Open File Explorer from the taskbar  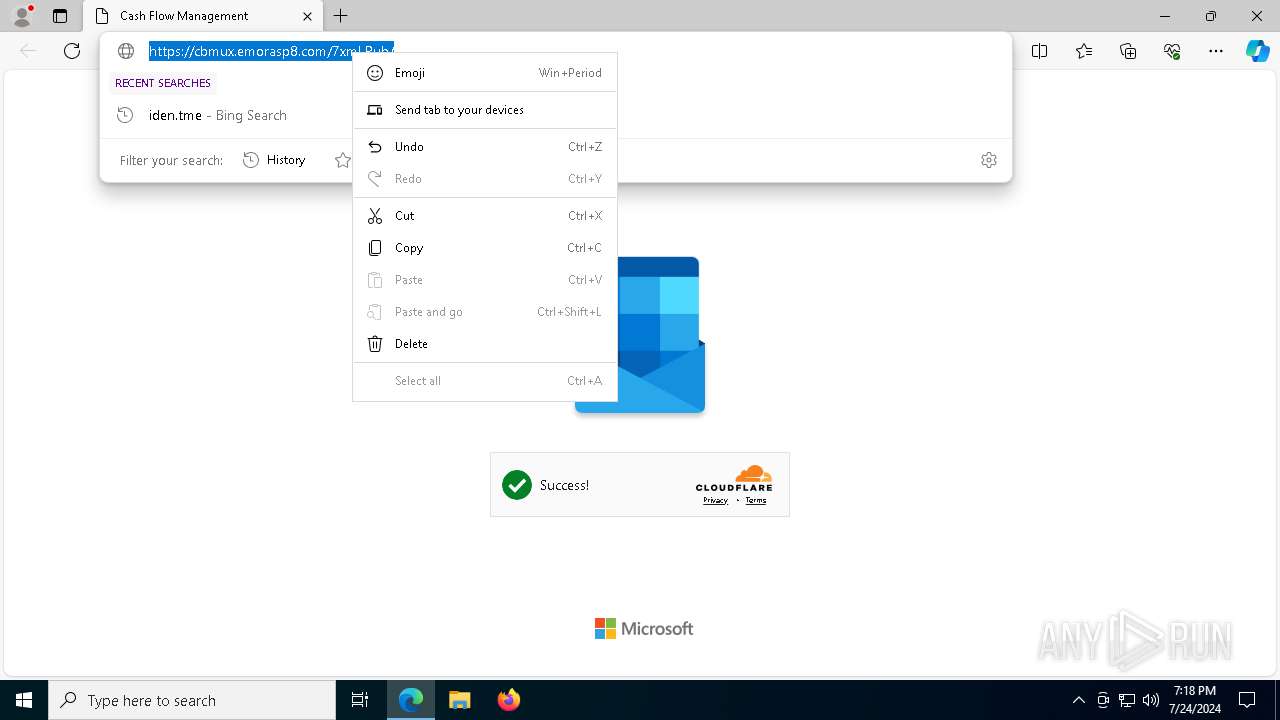coord(459,700)
